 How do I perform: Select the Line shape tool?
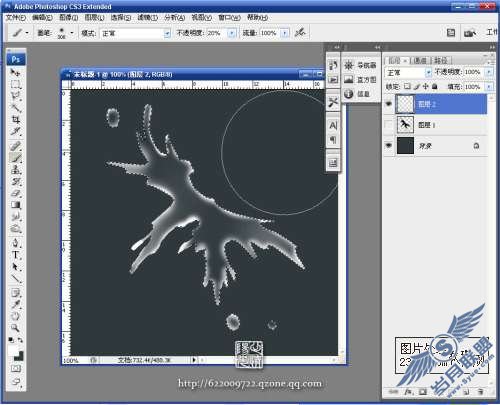point(15,279)
